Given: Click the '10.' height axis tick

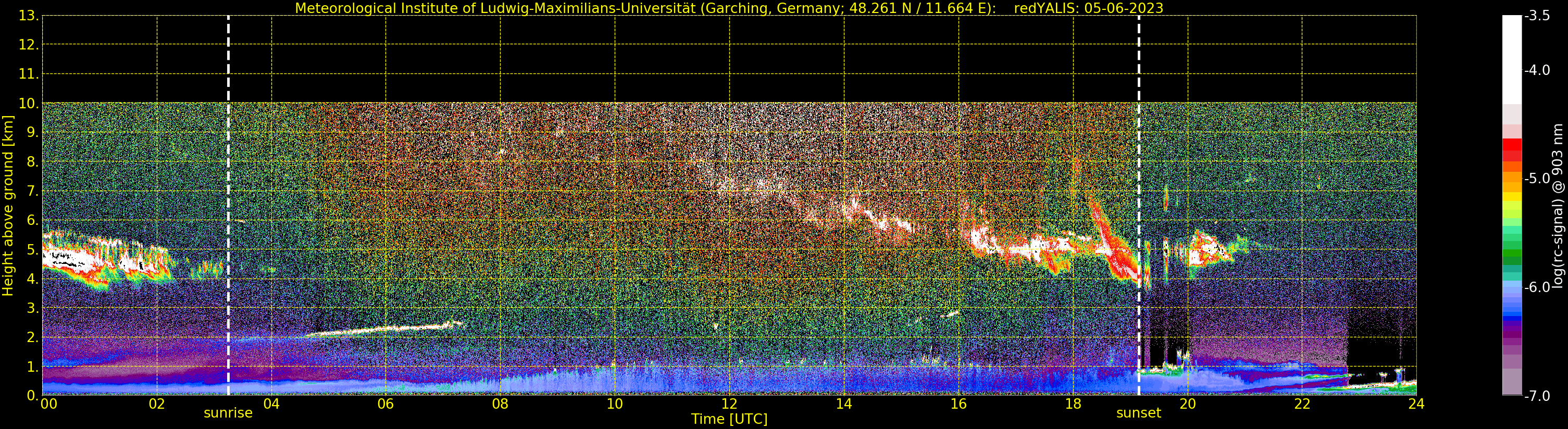Looking at the screenshot, I should pyautogui.click(x=29, y=104).
